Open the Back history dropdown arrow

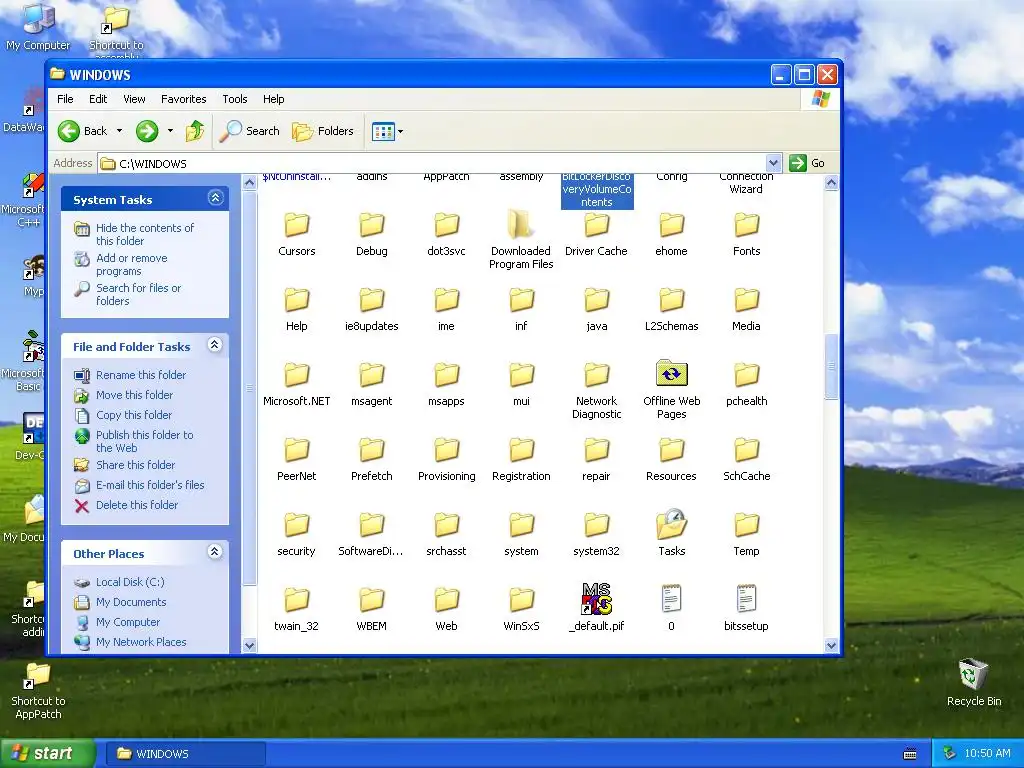[120, 131]
